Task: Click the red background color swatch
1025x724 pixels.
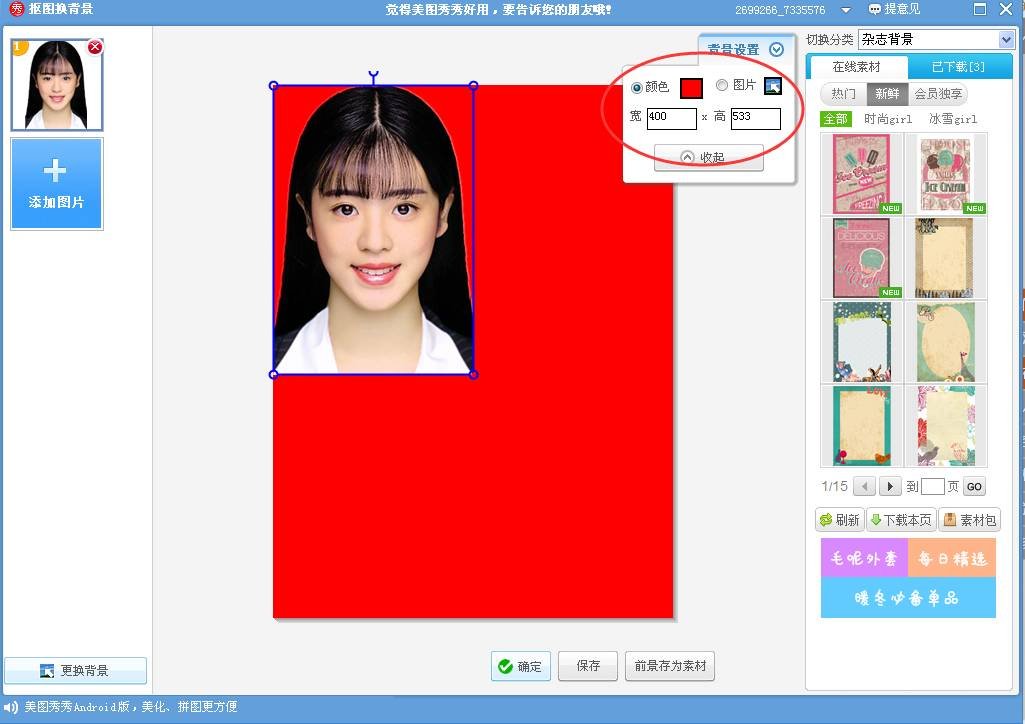Action: click(x=691, y=87)
